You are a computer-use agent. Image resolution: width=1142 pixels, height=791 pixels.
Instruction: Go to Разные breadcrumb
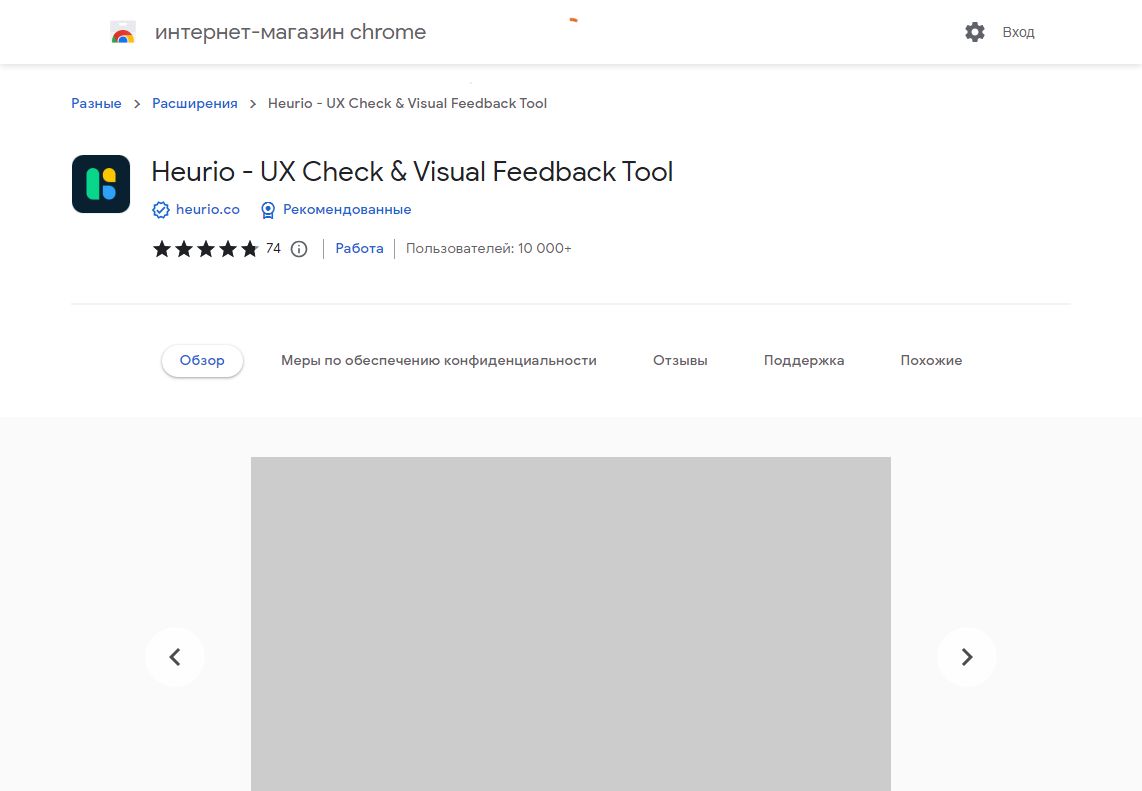pyautogui.click(x=96, y=103)
